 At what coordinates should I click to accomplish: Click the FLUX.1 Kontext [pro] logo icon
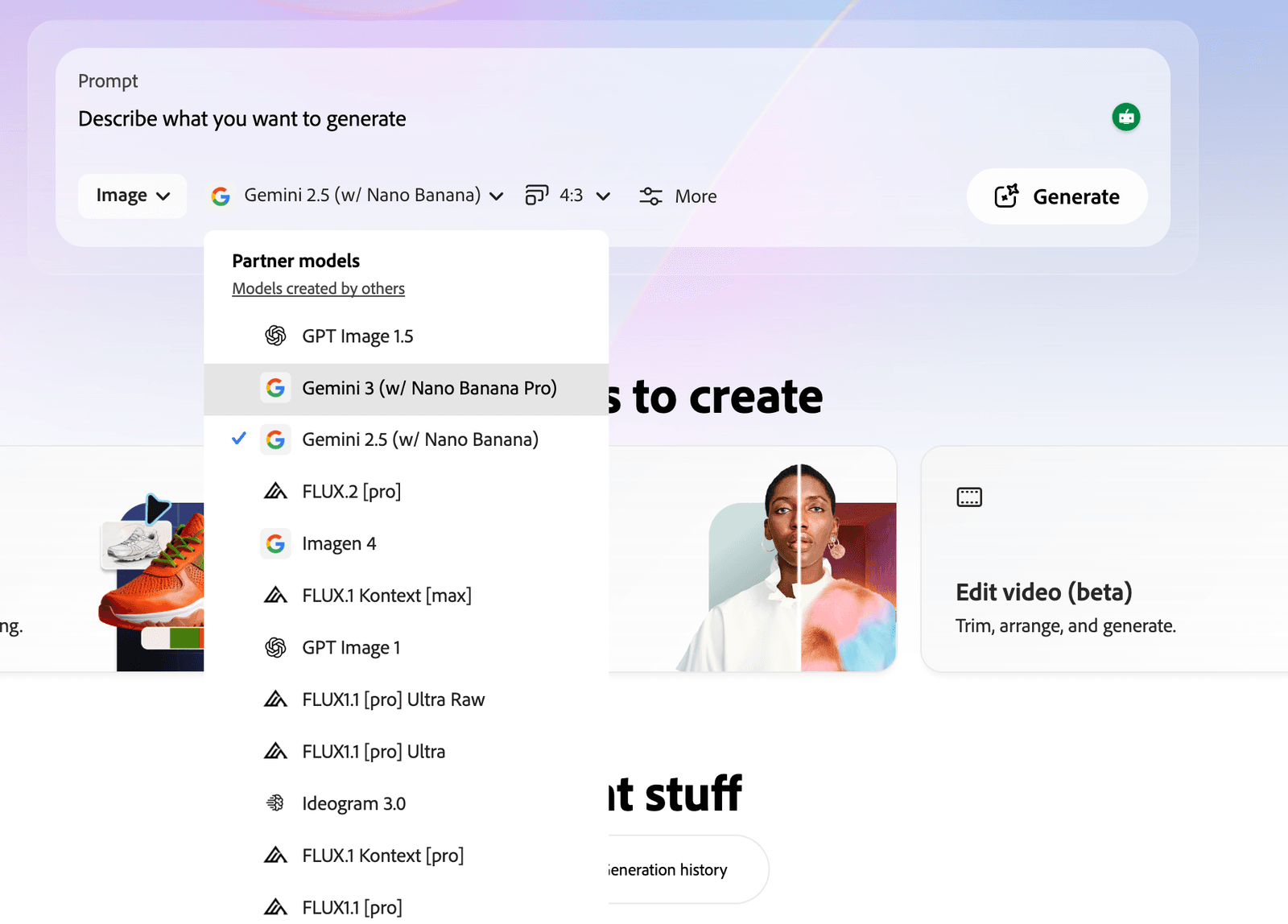point(275,855)
